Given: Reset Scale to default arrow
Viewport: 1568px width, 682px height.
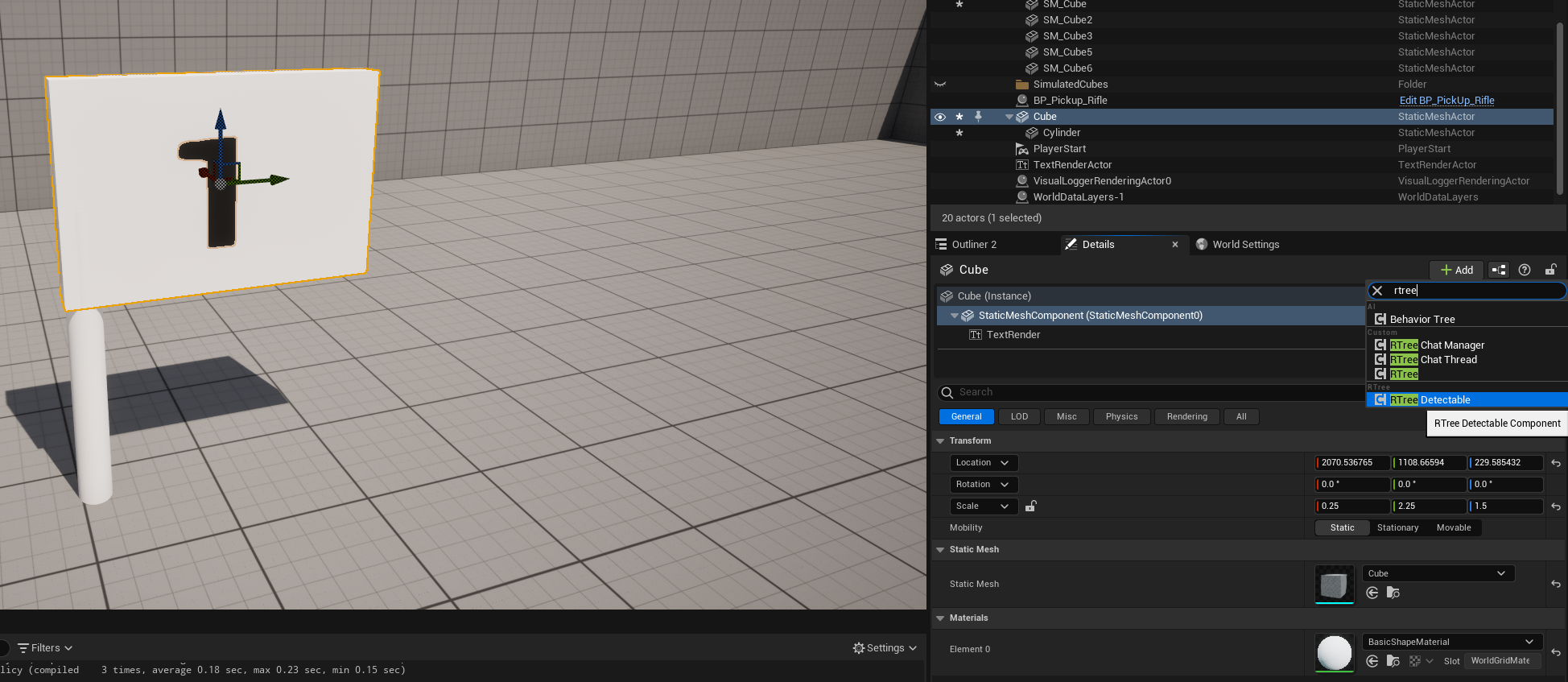Looking at the screenshot, I should 1556,506.
